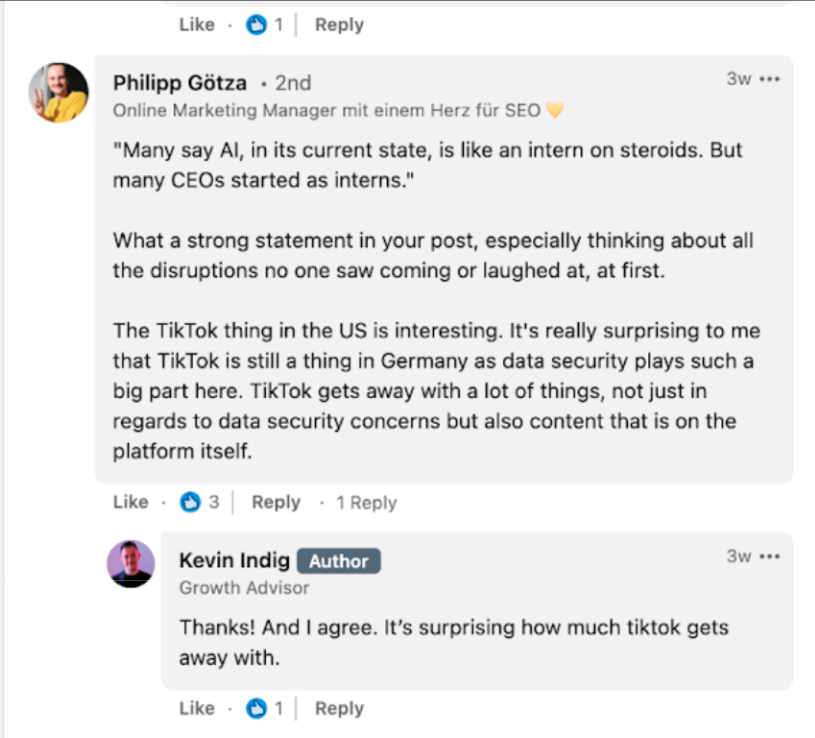Click the thumbs-up icon under Kevin Indig's reply
Screen dimensions: 815x738
coord(256,708)
